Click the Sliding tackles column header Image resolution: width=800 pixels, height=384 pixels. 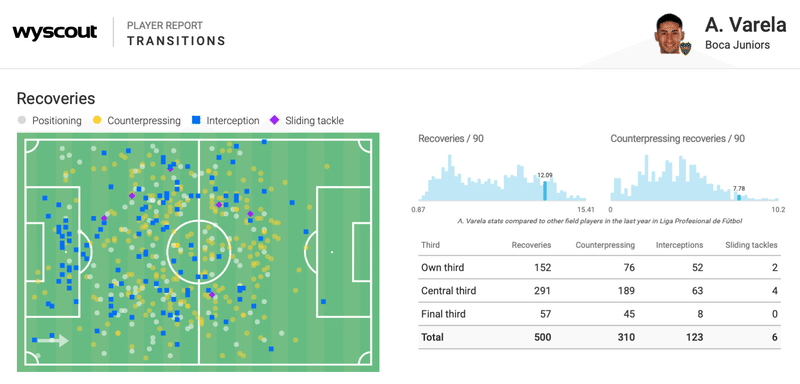pos(752,245)
